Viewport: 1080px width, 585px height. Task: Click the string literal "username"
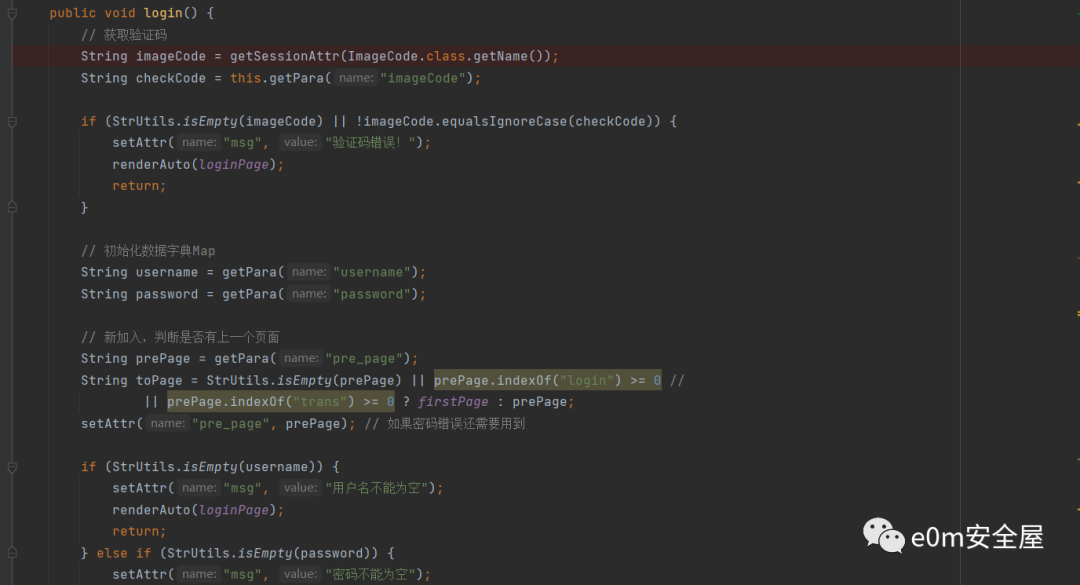point(372,272)
